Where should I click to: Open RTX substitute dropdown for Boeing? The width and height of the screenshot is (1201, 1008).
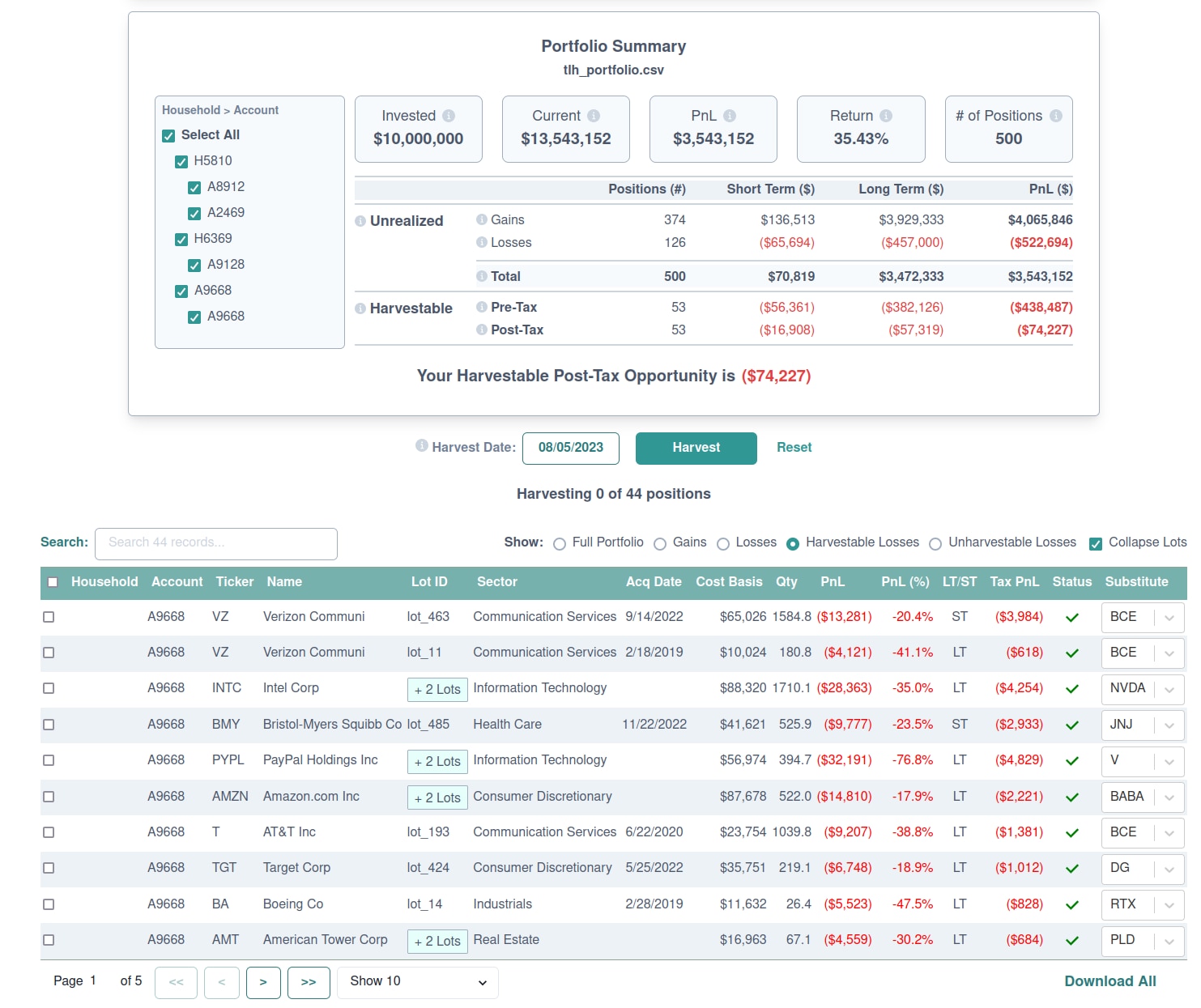1143,905
